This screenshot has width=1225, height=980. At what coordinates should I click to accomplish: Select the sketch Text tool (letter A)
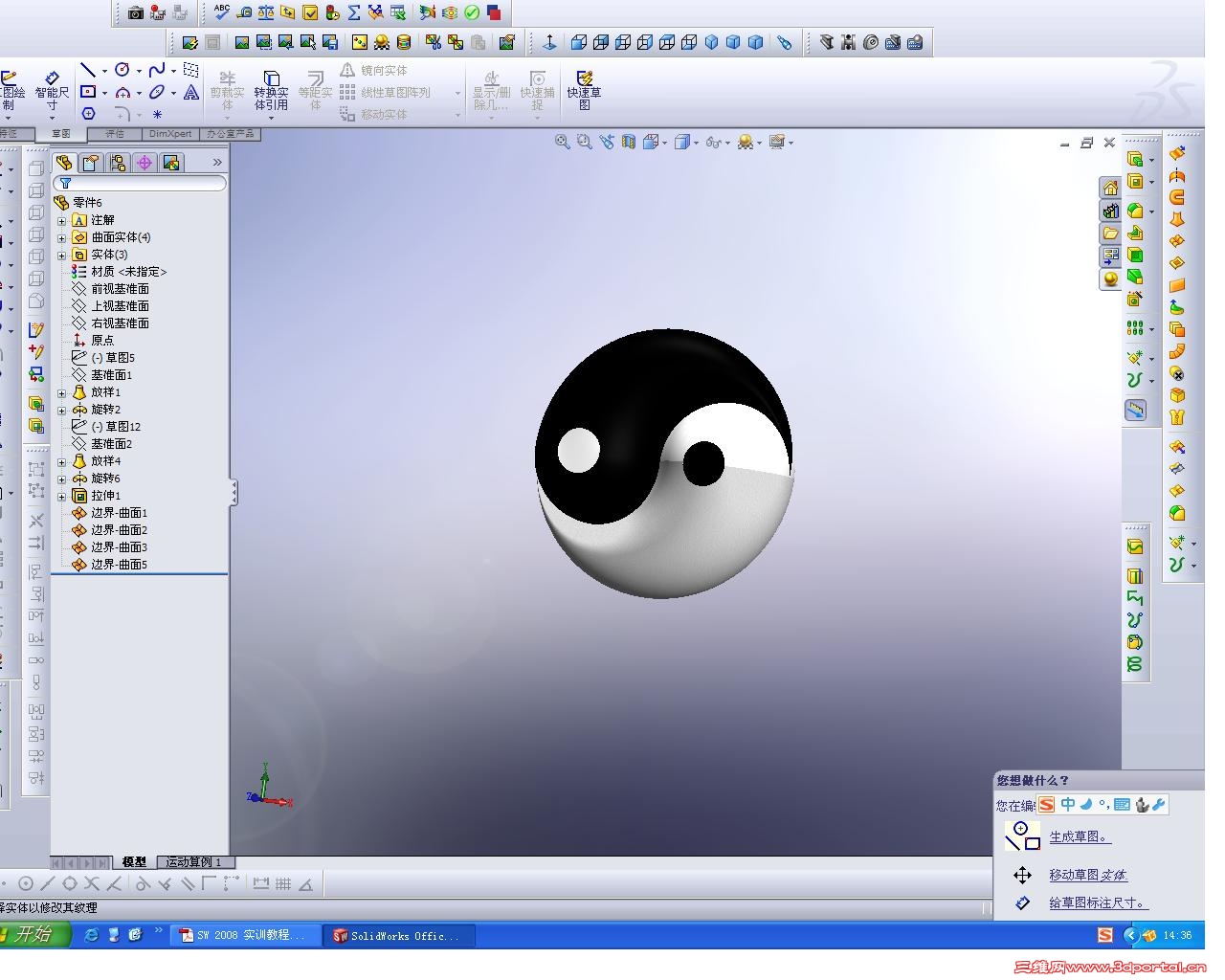point(191,92)
